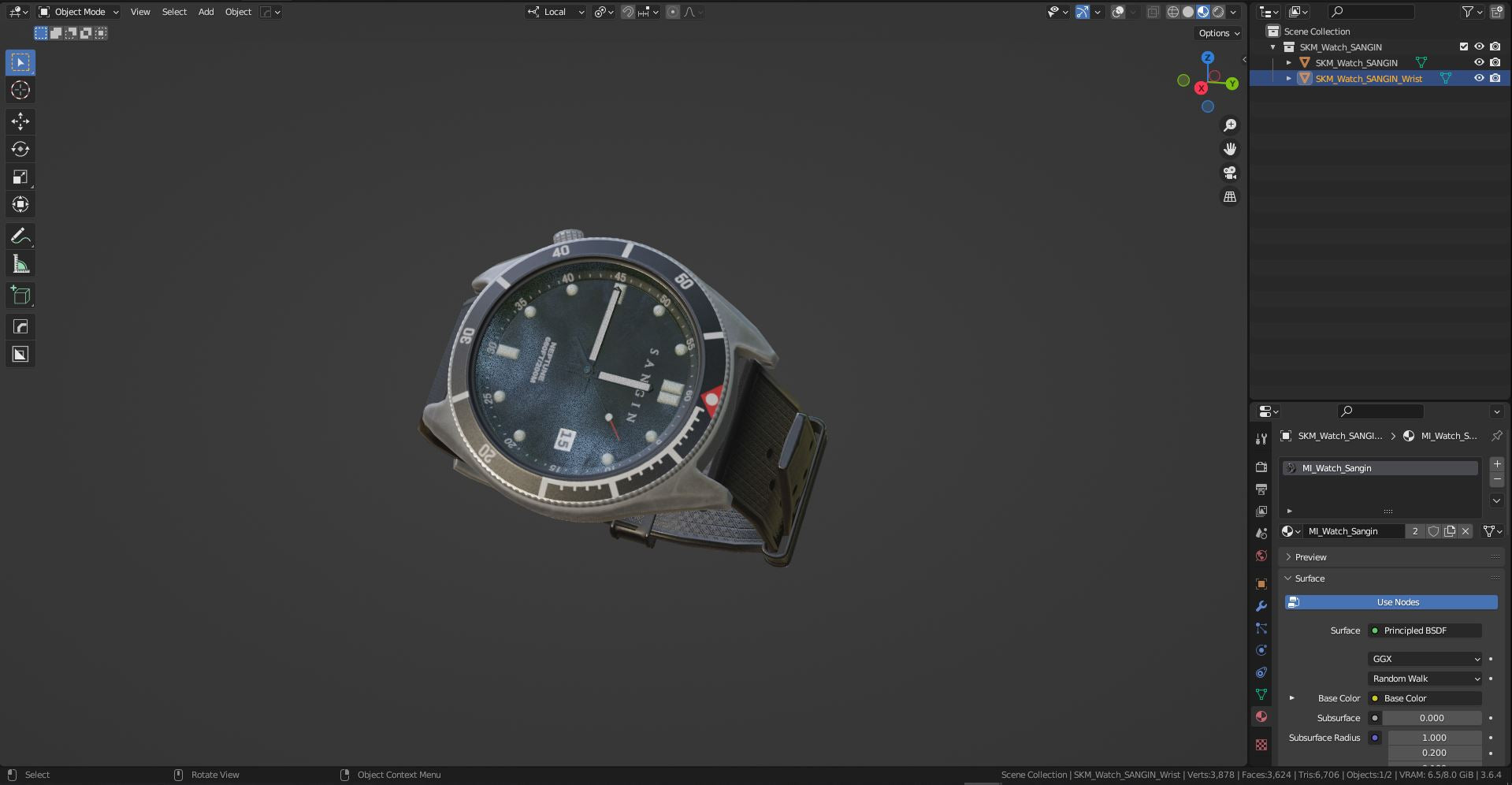The width and height of the screenshot is (1512, 785).
Task: Toggle proportional editing in header
Action: [x=673, y=12]
